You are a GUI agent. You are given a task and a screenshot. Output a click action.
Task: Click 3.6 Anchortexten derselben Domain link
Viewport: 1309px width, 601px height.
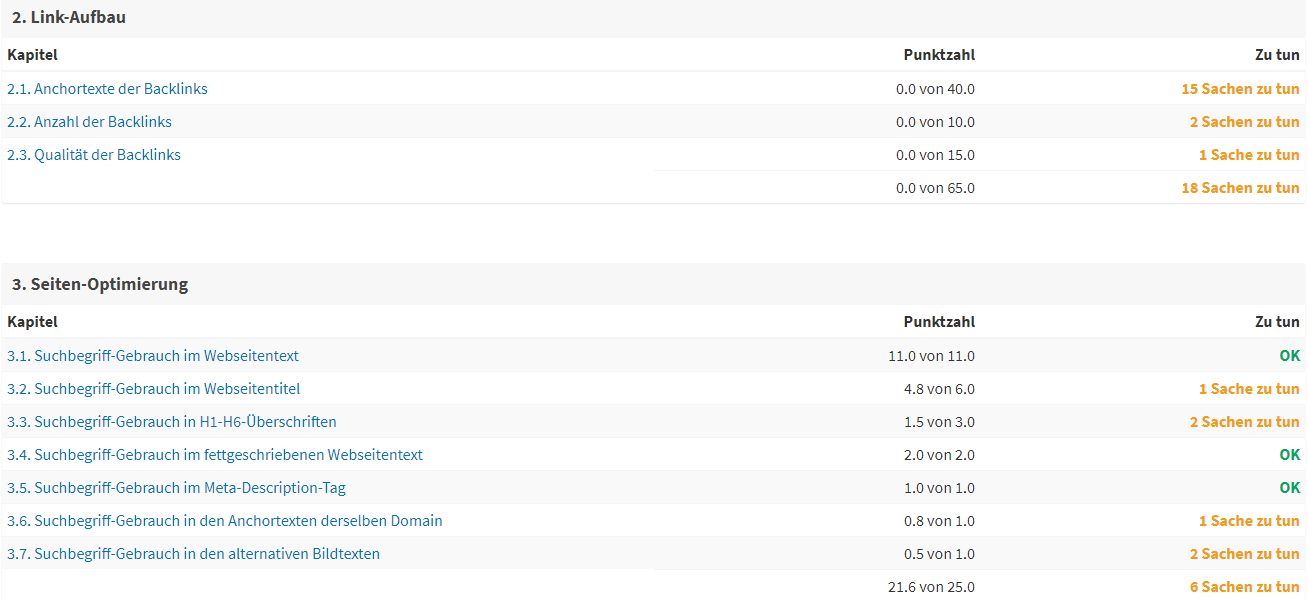click(225, 521)
